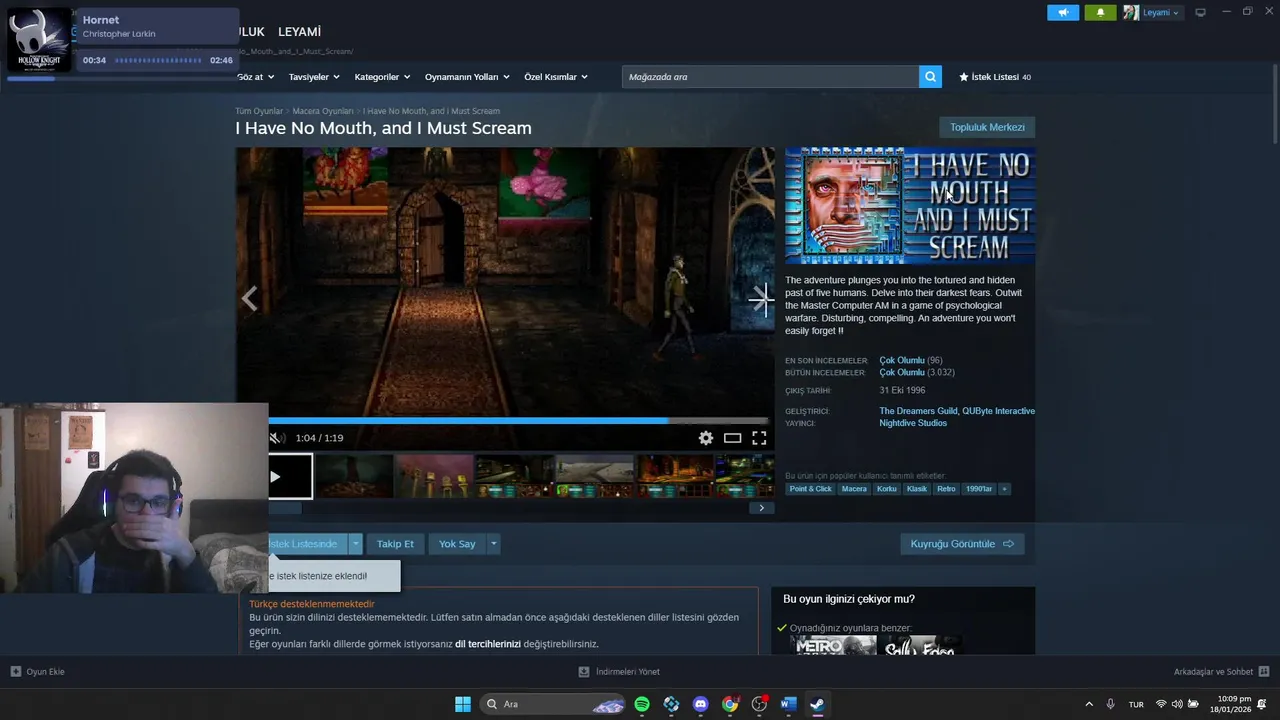Open İstek Listesi wishlist link
This screenshot has height=720, width=1280.
pyautogui.click(x=995, y=77)
